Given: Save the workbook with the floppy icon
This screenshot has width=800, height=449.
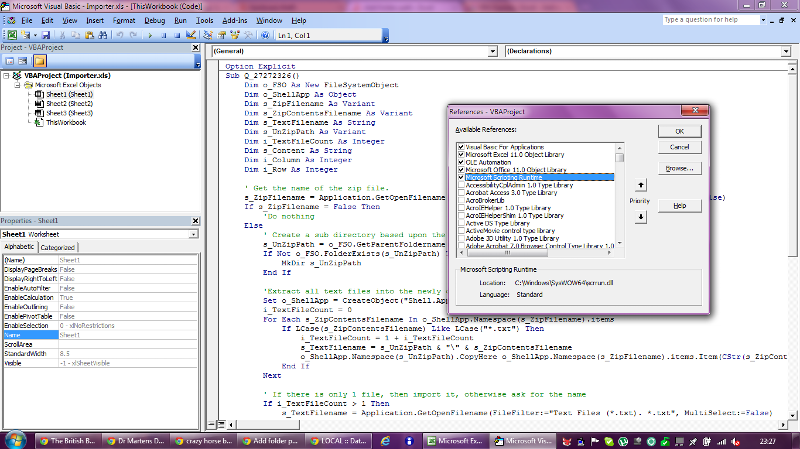Looking at the screenshot, I should (46, 35).
